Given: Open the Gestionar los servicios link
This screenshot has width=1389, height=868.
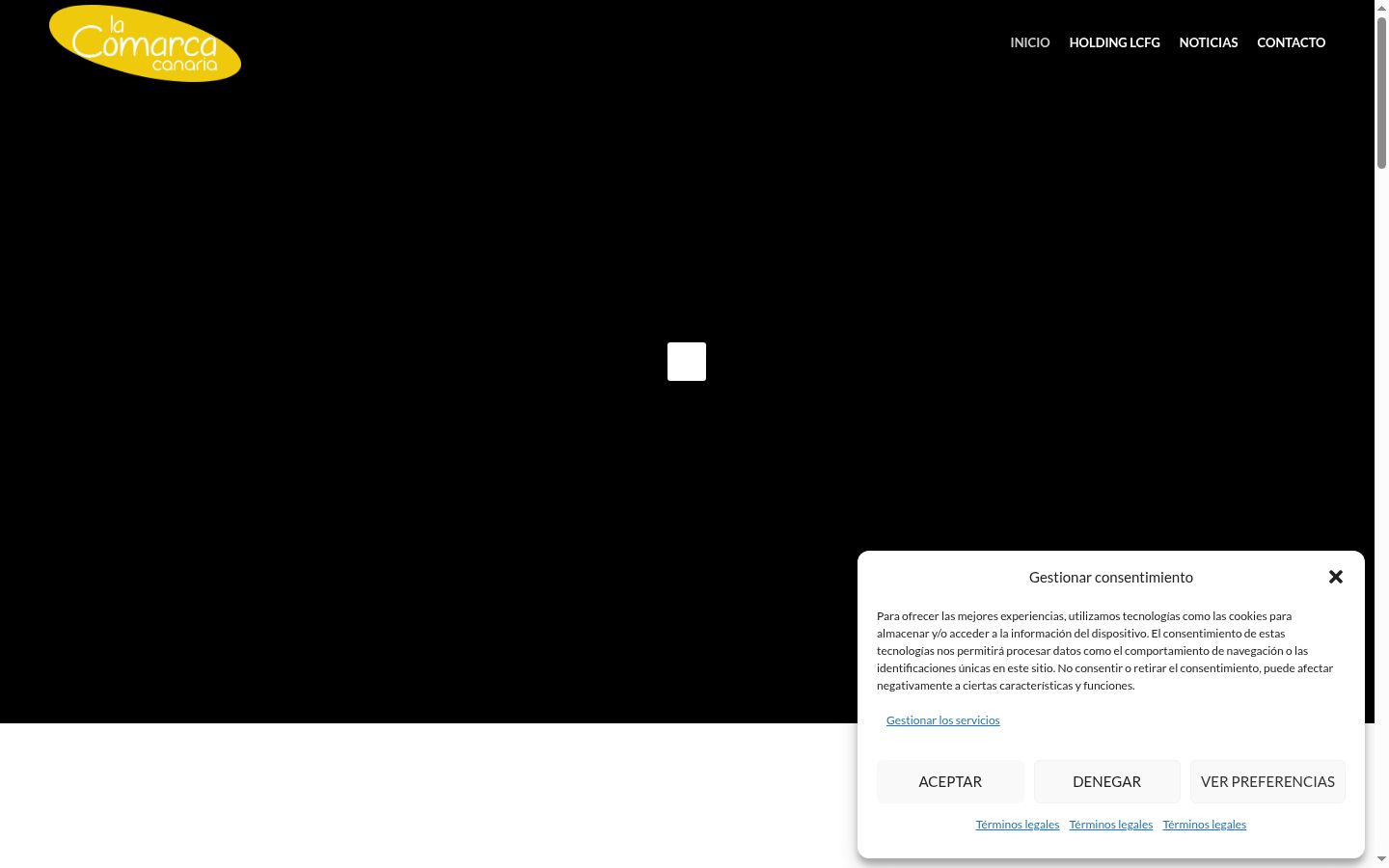Looking at the screenshot, I should tap(942, 720).
